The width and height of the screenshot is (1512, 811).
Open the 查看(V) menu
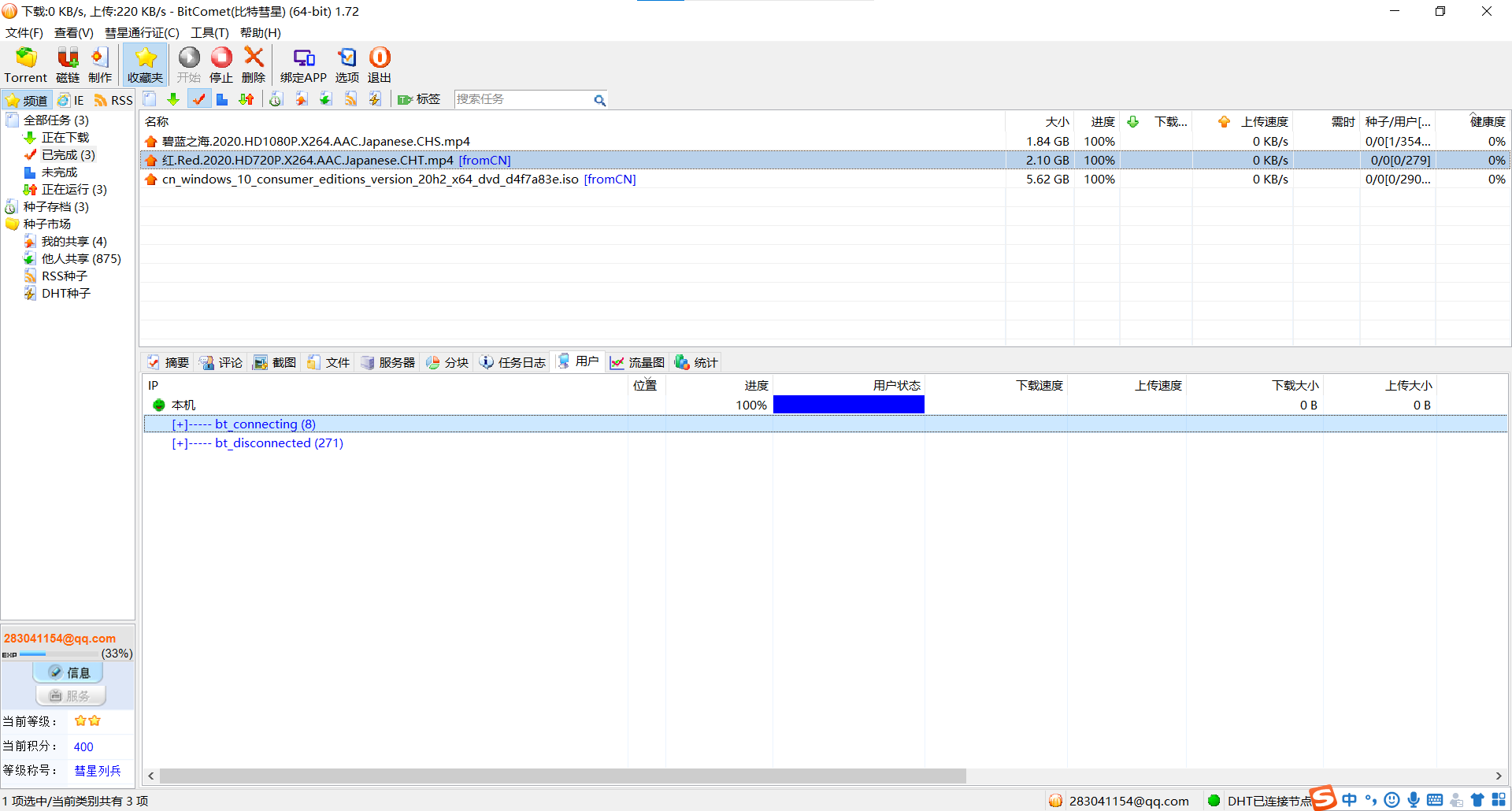[x=73, y=32]
